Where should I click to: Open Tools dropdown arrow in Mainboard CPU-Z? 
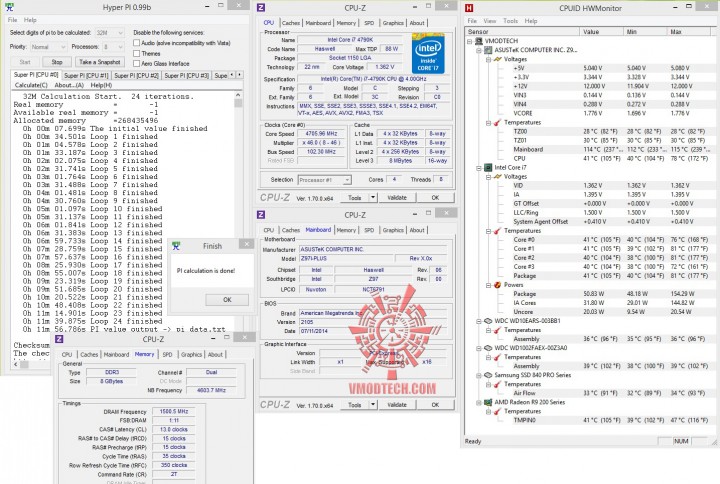point(373,405)
